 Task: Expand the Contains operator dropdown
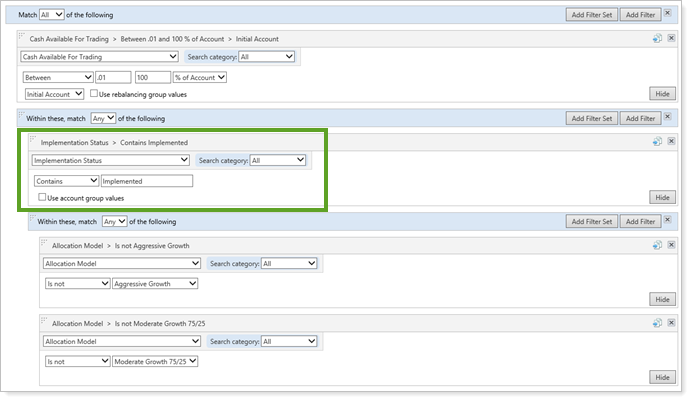tap(65, 181)
